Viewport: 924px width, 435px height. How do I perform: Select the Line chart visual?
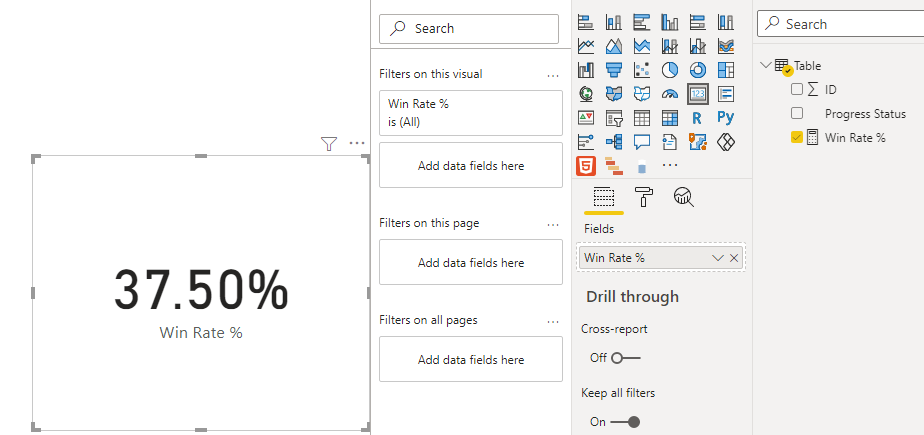[585, 46]
